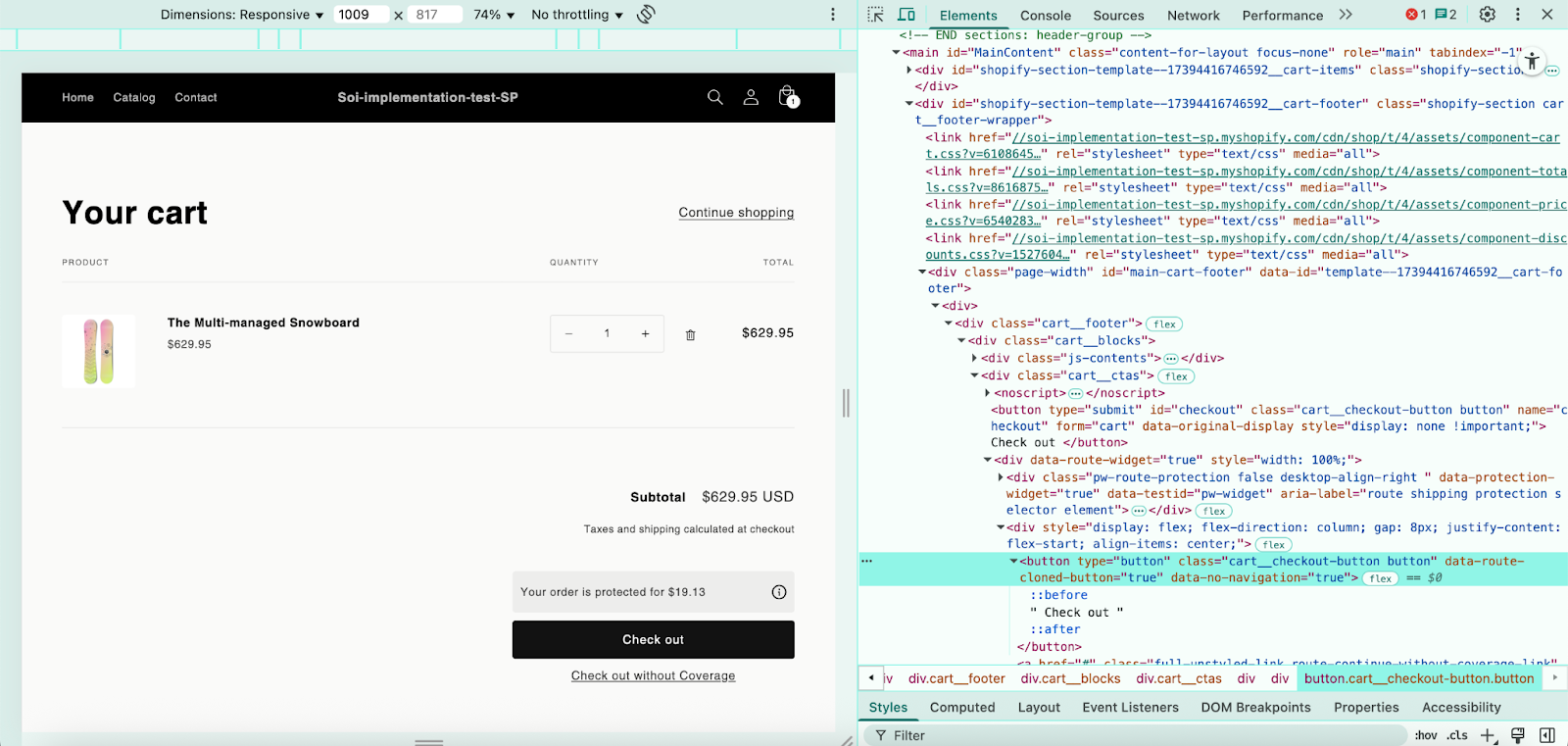Toggle the device toolbar icon
This screenshot has height=746, width=1568.
click(x=906, y=15)
